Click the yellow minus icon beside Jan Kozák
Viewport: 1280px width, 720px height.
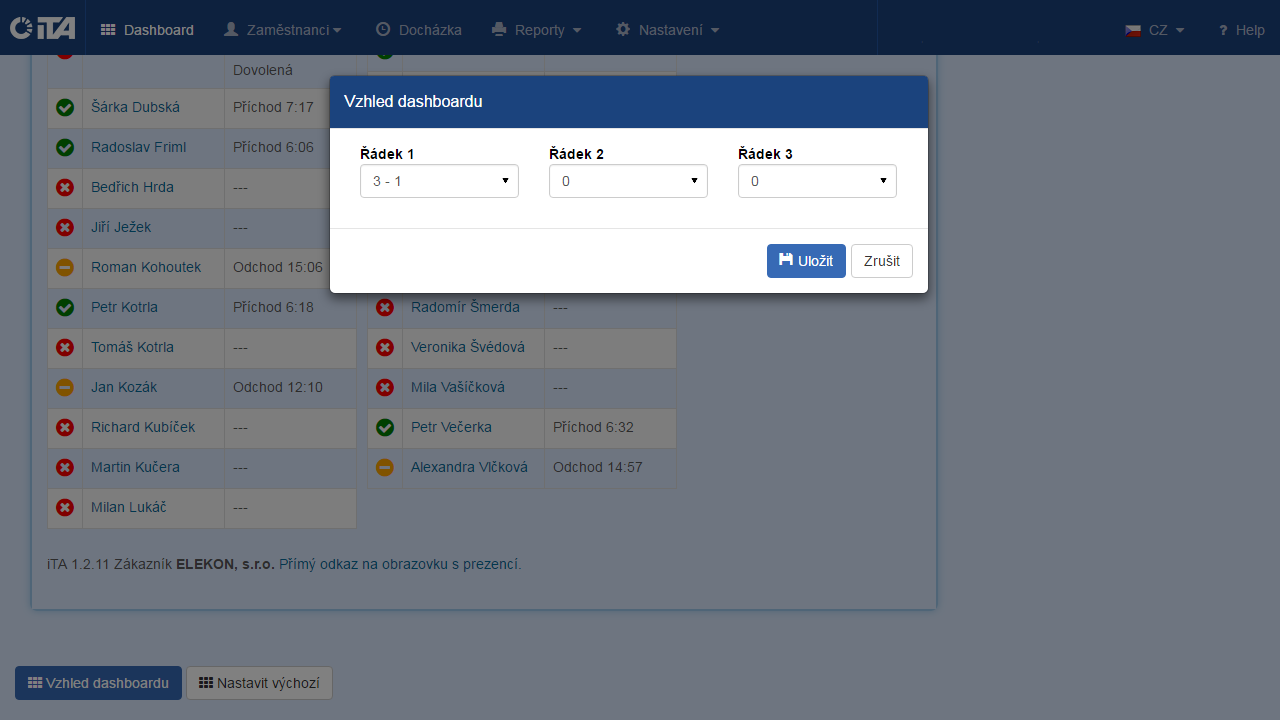(x=64, y=387)
